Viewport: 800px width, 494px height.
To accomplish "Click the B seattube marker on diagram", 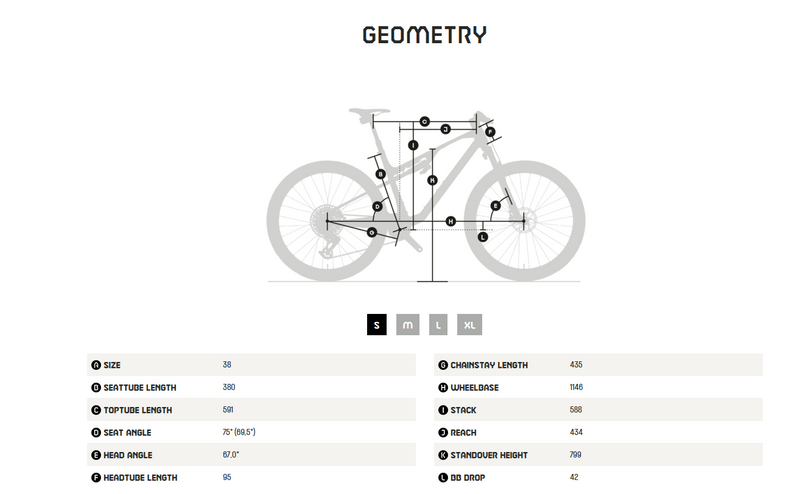I will [x=381, y=174].
